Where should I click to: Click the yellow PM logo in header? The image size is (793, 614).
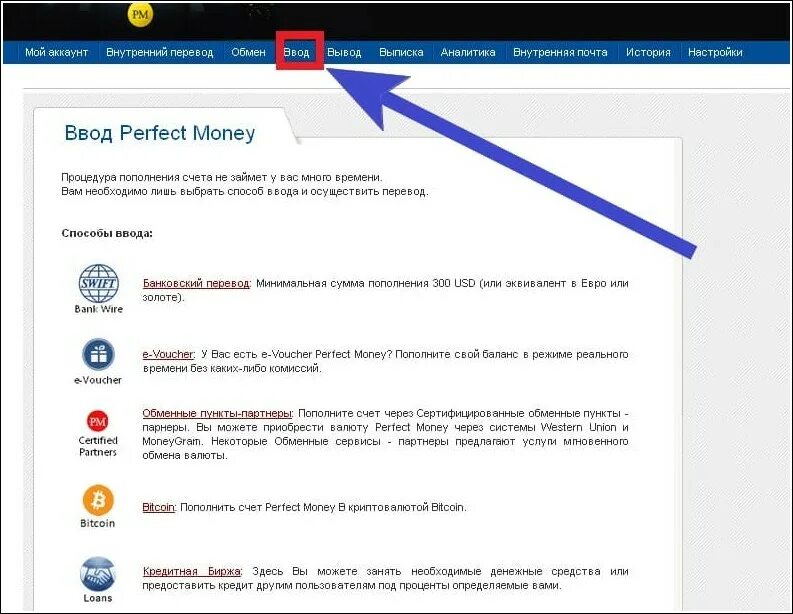140,15
